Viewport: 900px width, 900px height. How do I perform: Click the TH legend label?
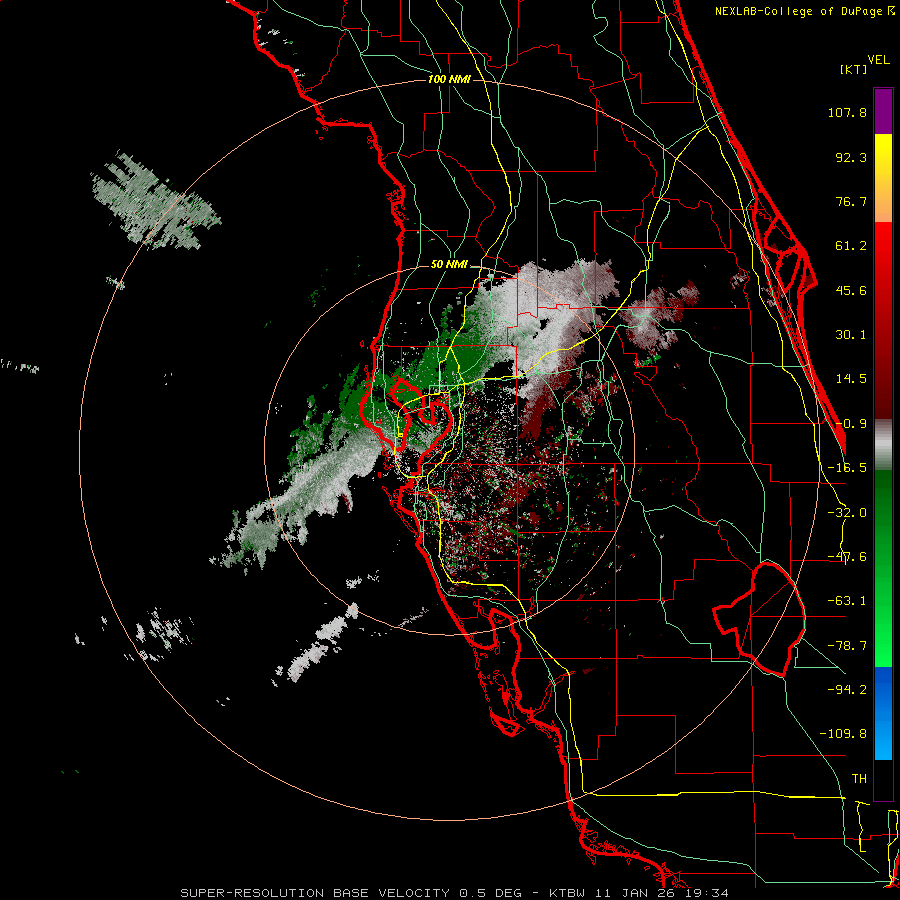point(859,779)
